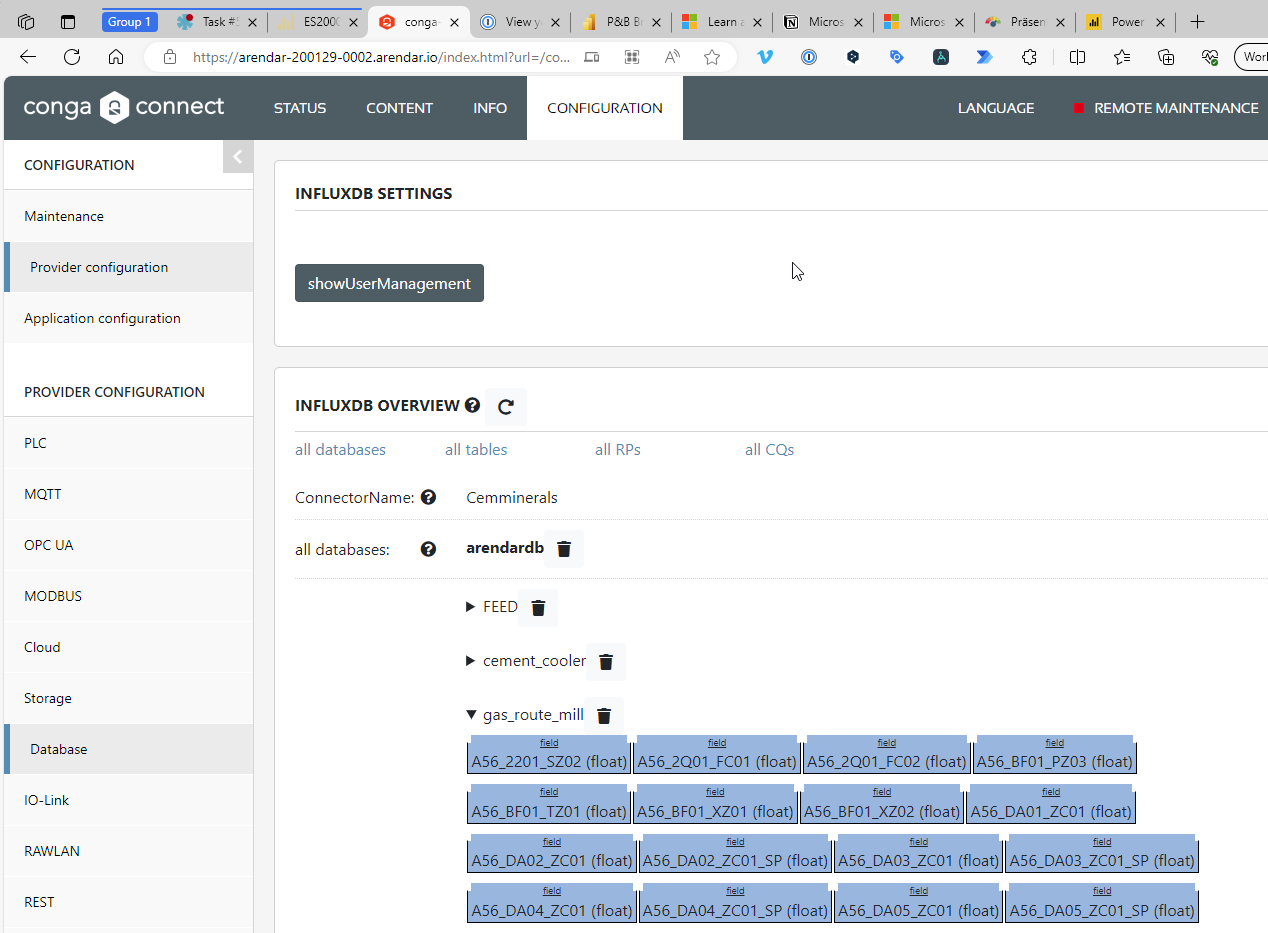Open the Cloud provider configuration

pyautogui.click(x=128, y=647)
